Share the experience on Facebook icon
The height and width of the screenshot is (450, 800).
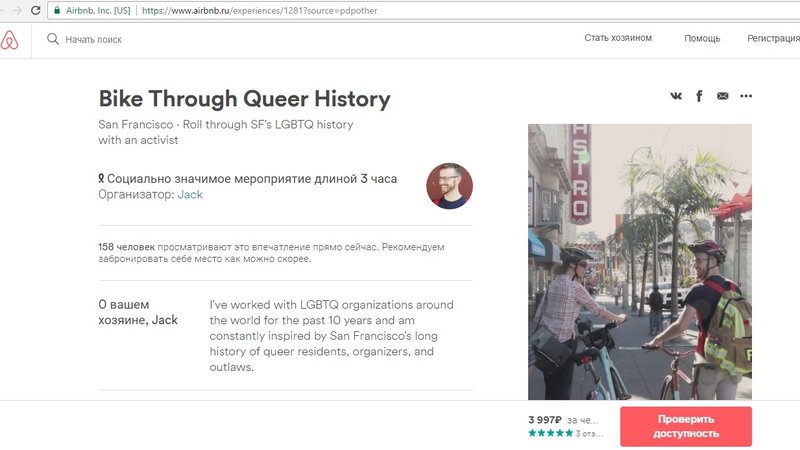(x=699, y=96)
